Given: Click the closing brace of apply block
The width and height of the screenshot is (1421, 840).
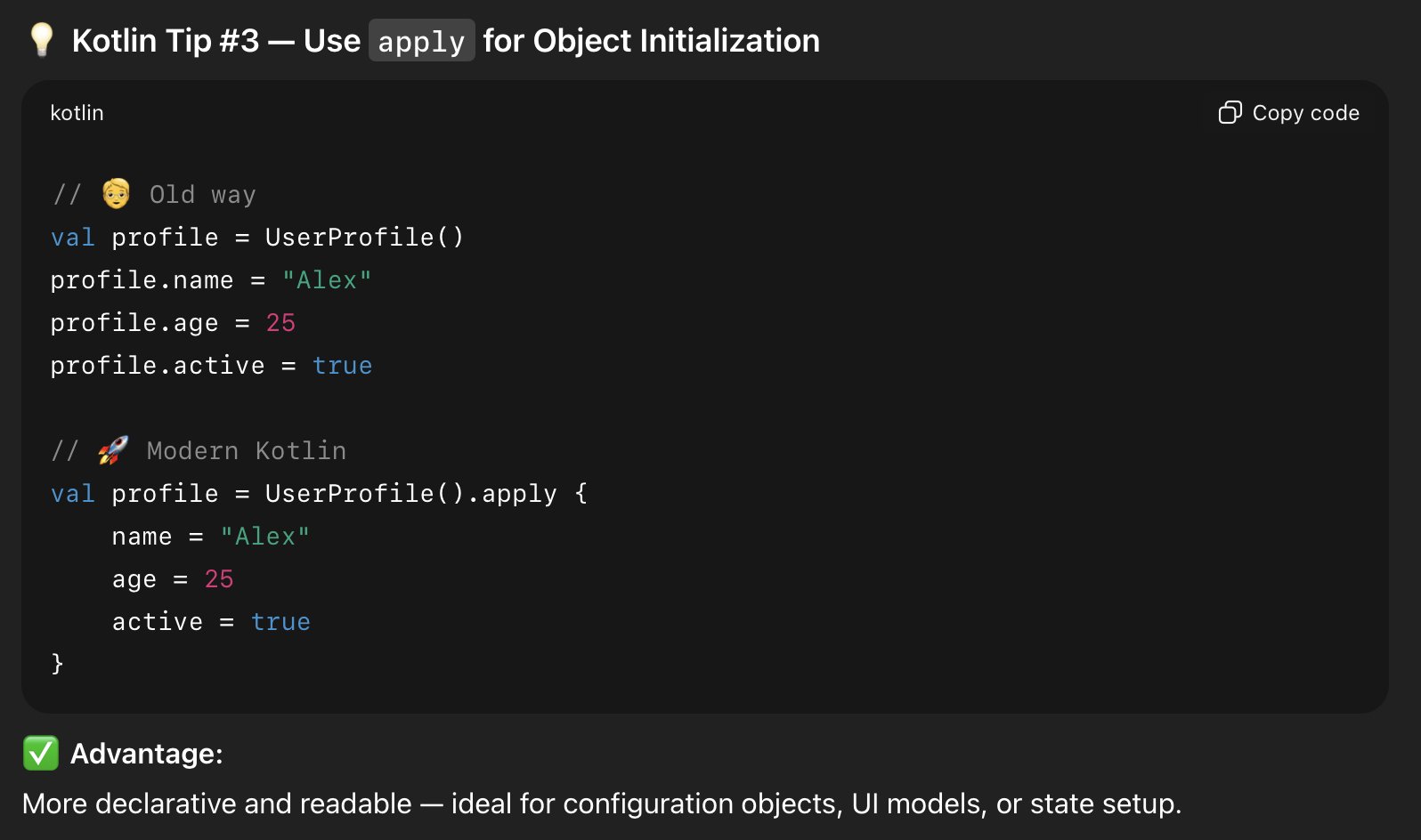Looking at the screenshot, I should (57, 663).
